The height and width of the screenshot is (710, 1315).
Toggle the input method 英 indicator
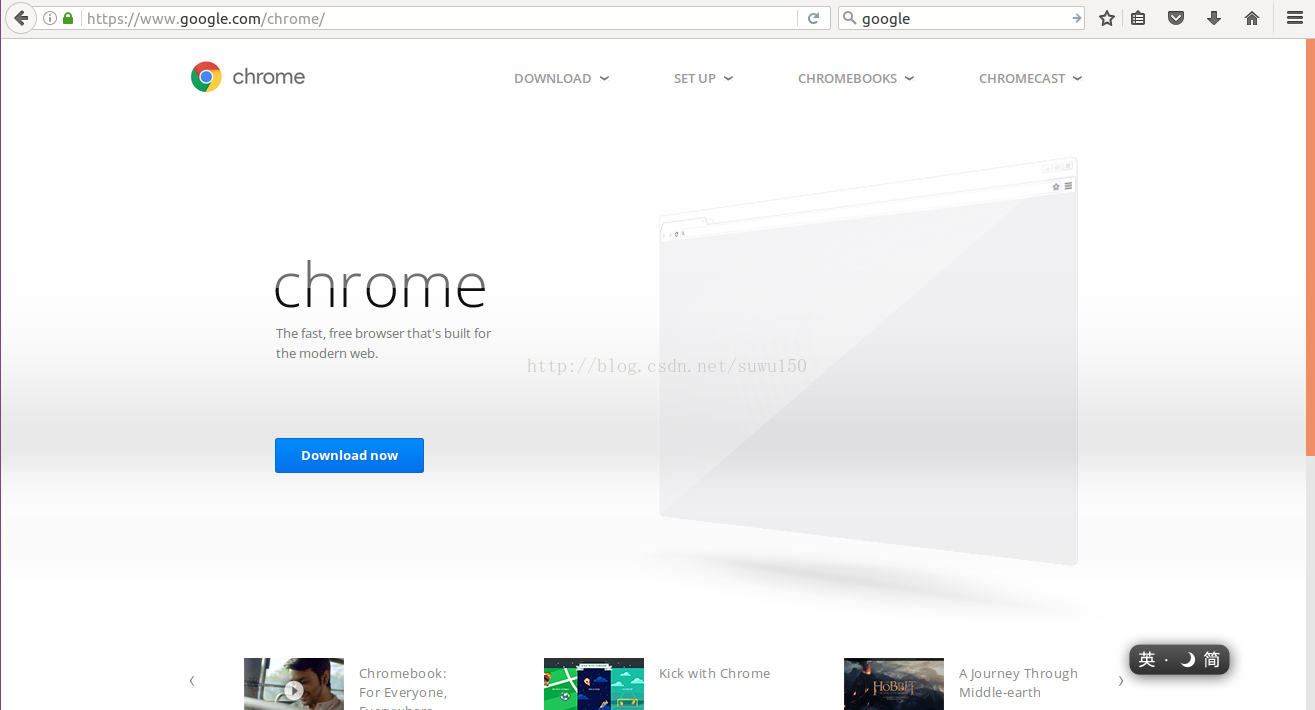coord(1147,660)
